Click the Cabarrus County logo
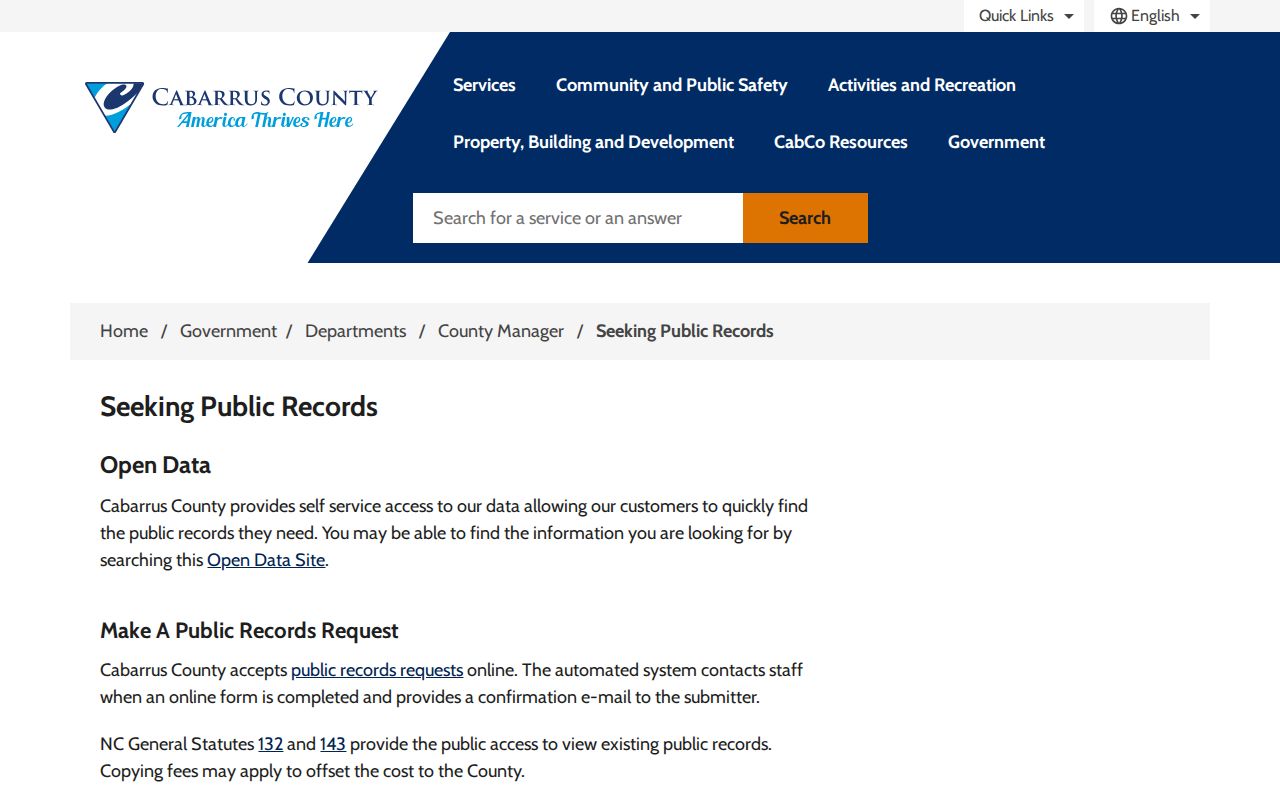The width and height of the screenshot is (1280, 800). [231, 107]
